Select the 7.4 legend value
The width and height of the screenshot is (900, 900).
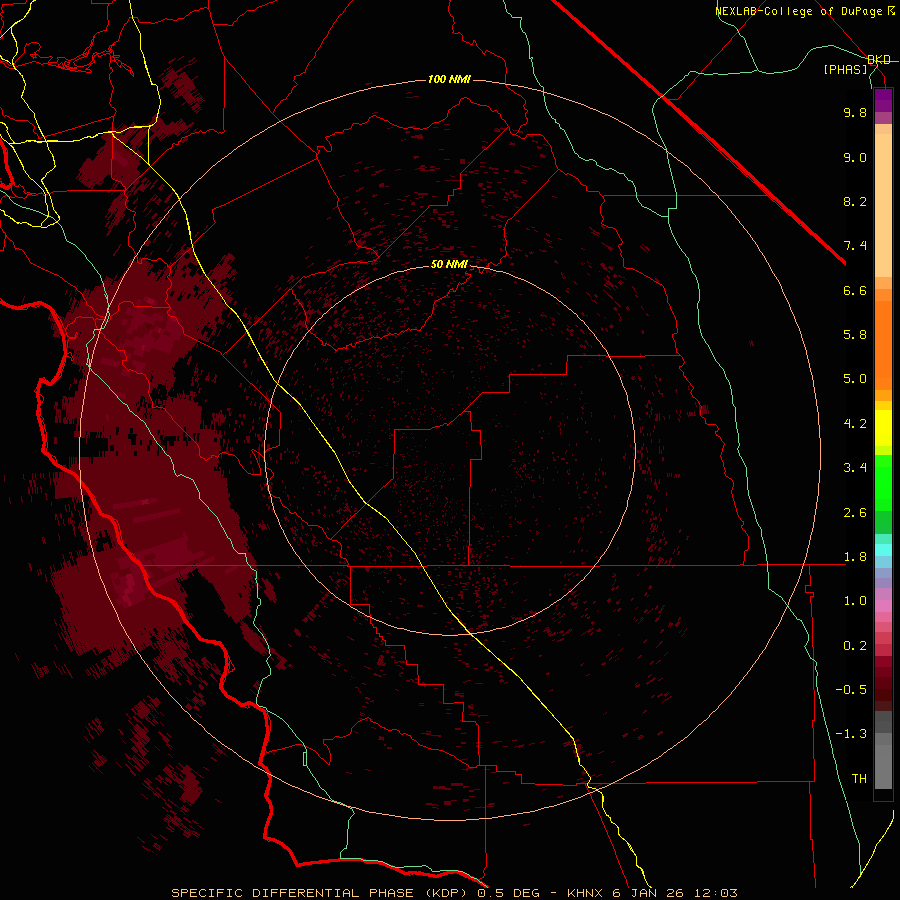coord(855,246)
